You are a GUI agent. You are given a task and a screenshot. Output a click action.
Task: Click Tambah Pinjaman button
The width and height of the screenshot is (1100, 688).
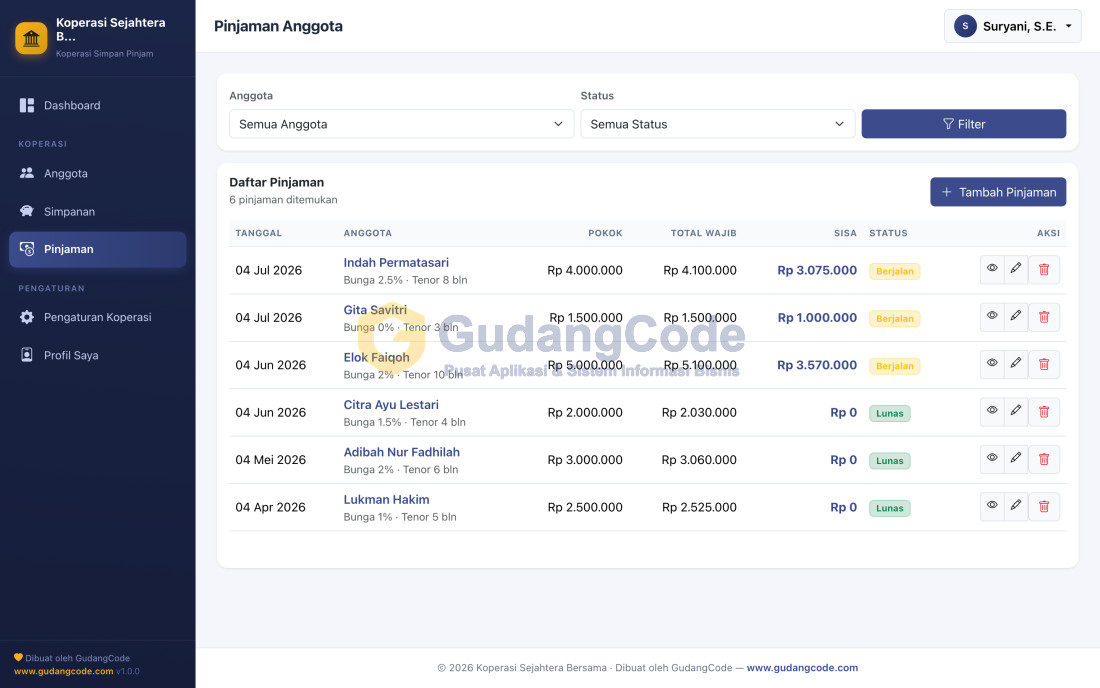pos(998,192)
